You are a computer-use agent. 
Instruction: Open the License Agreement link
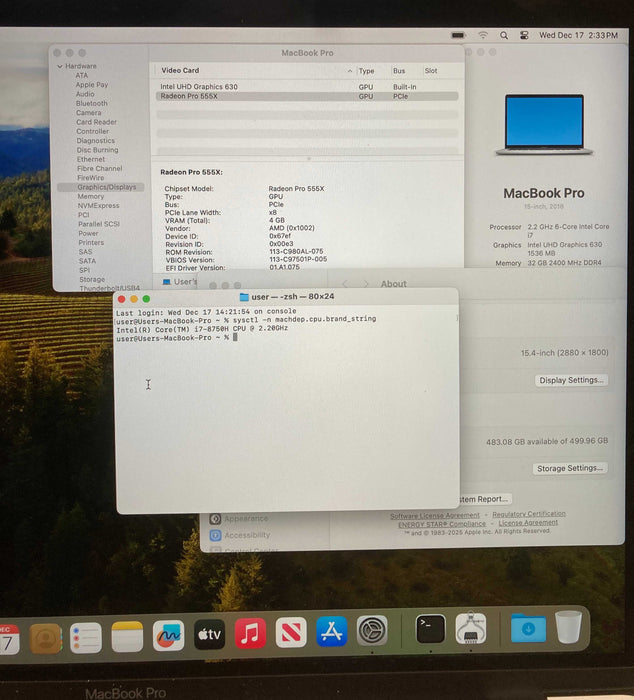528,523
